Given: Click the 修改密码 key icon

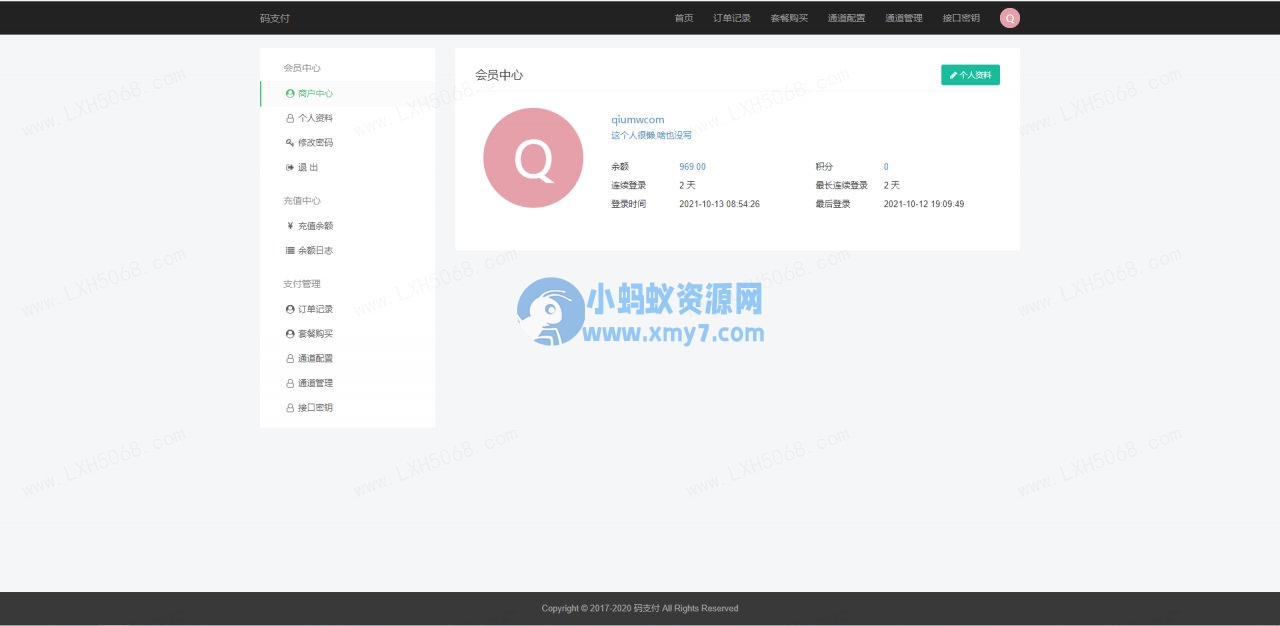Looking at the screenshot, I should 289,142.
